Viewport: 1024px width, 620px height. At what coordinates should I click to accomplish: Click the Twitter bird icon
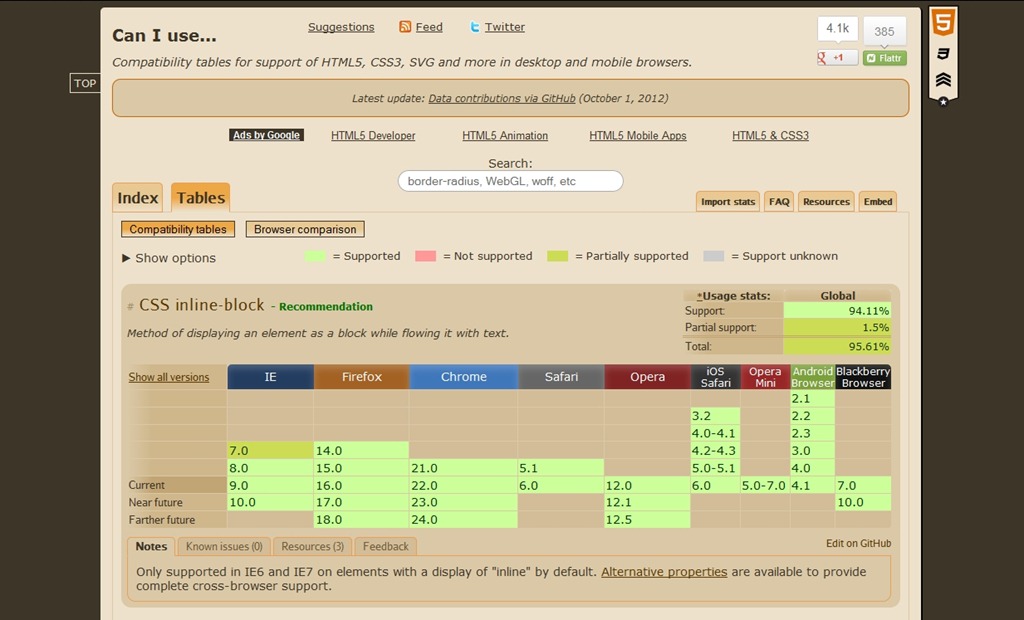tap(475, 27)
